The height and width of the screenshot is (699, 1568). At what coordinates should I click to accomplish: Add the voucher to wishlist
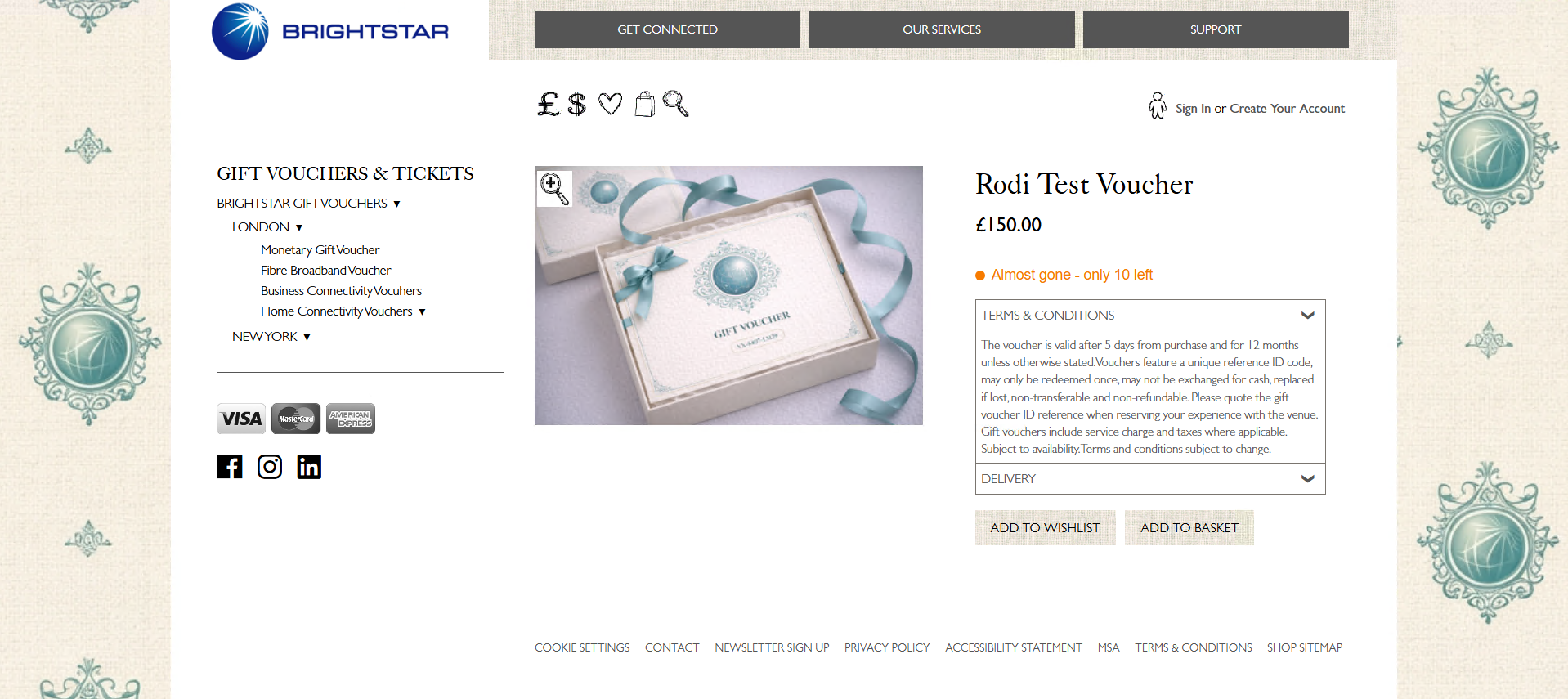pos(1046,528)
